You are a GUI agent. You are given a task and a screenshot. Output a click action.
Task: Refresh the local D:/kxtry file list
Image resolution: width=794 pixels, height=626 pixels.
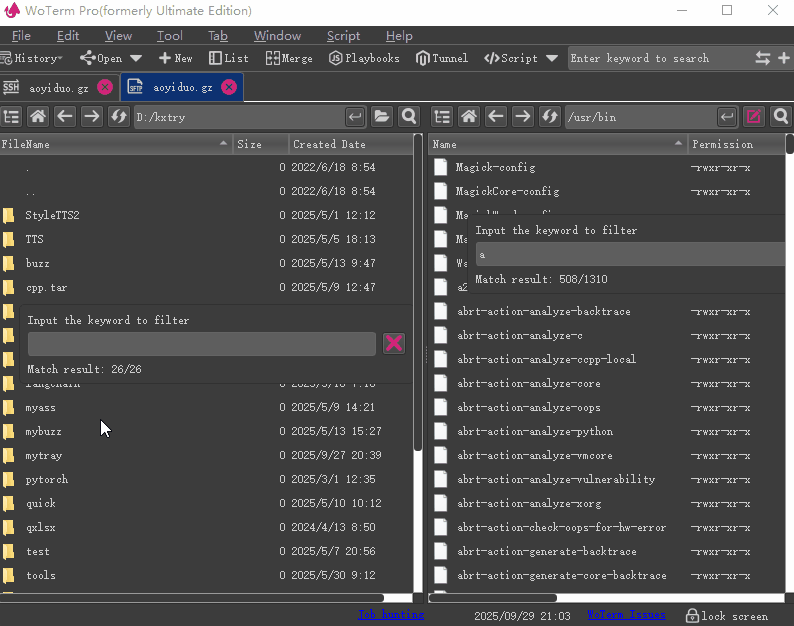118,117
